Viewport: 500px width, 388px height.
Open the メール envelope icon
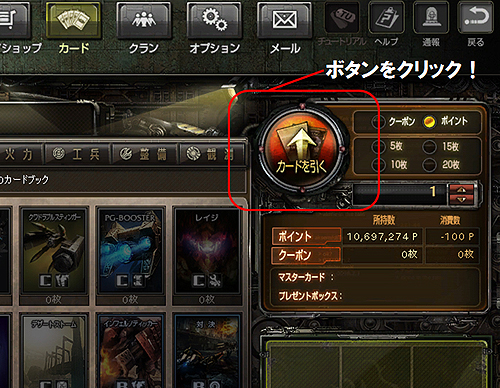(284, 19)
